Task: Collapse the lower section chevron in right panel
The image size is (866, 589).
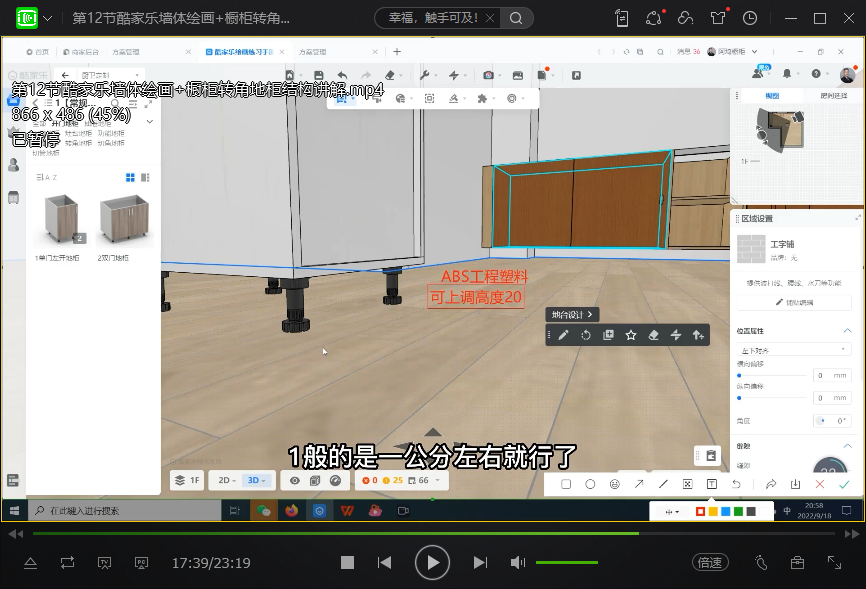Action: [847, 445]
